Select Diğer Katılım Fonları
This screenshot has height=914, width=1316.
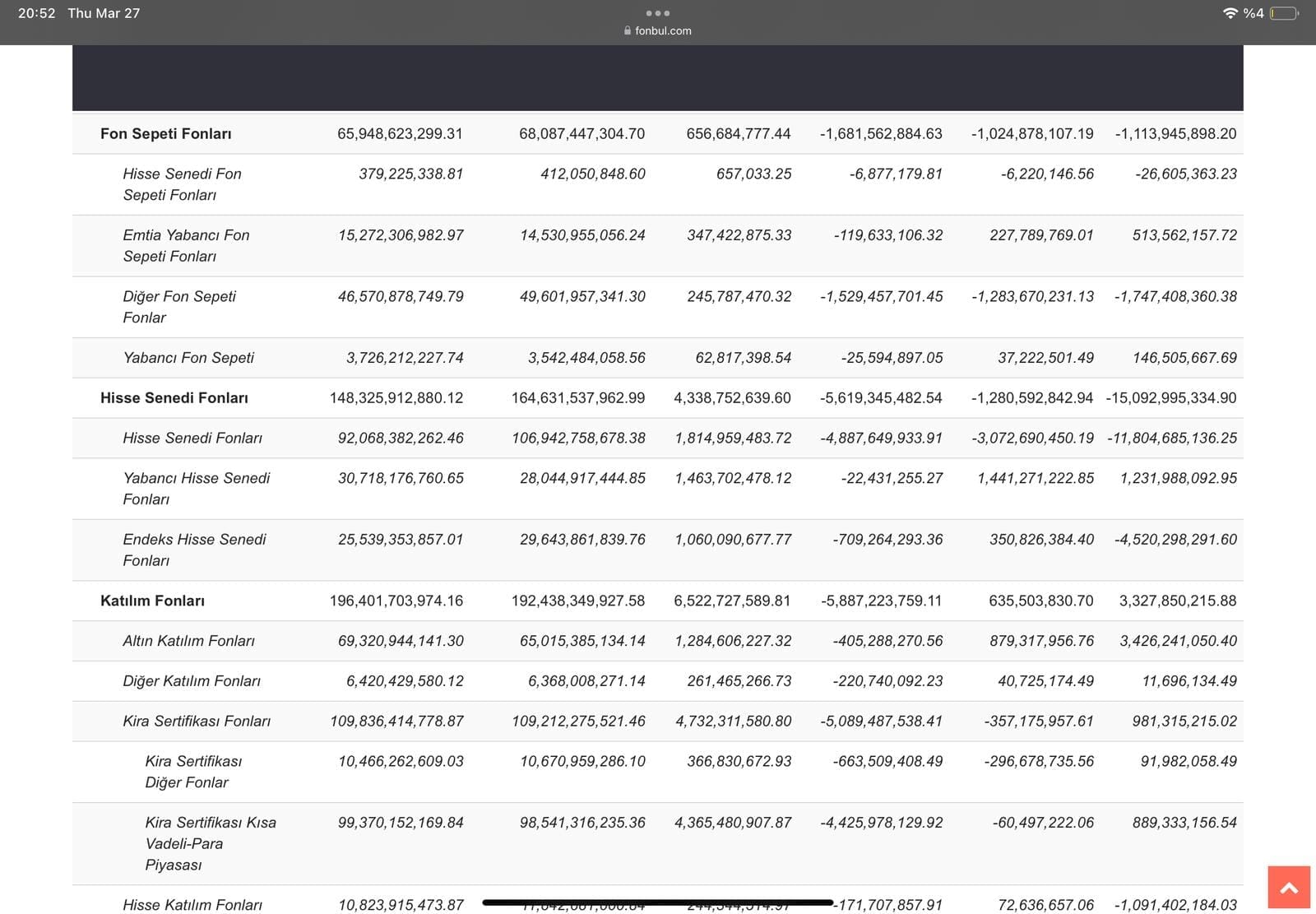[191, 681]
